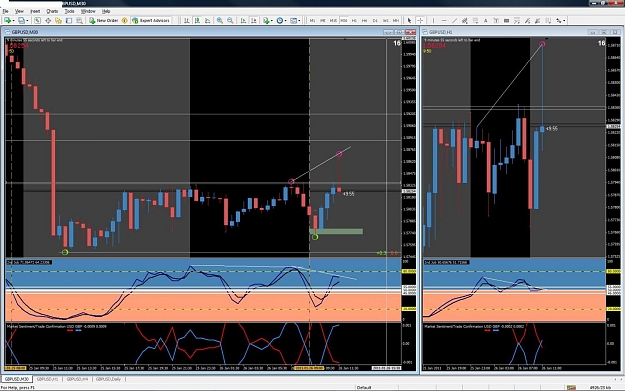The width and height of the screenshot is (625, 391).
Task: Select the MN timeframe button
Action: 395,20
